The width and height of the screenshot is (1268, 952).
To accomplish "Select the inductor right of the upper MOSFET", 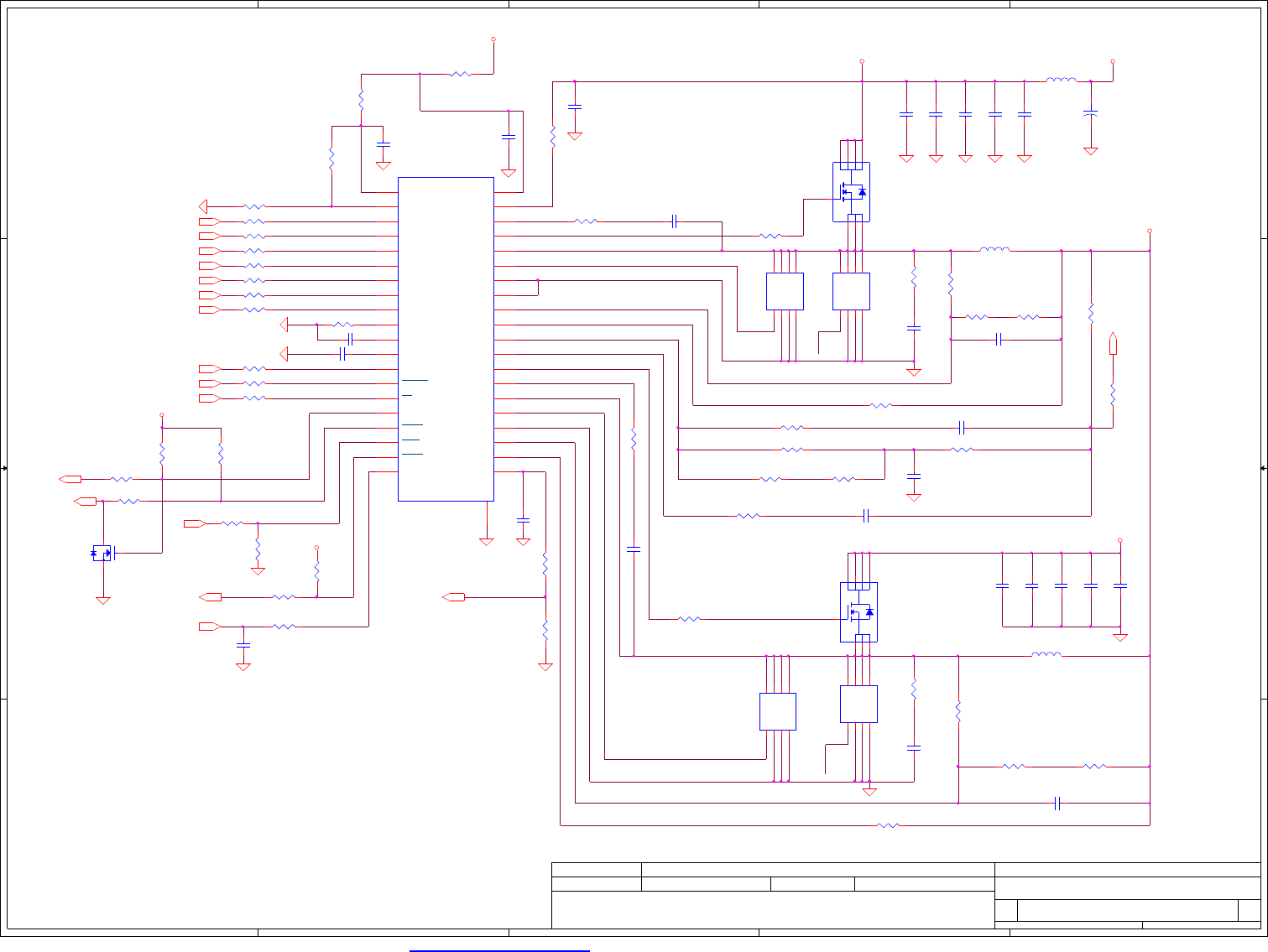I will click(994, 249).
